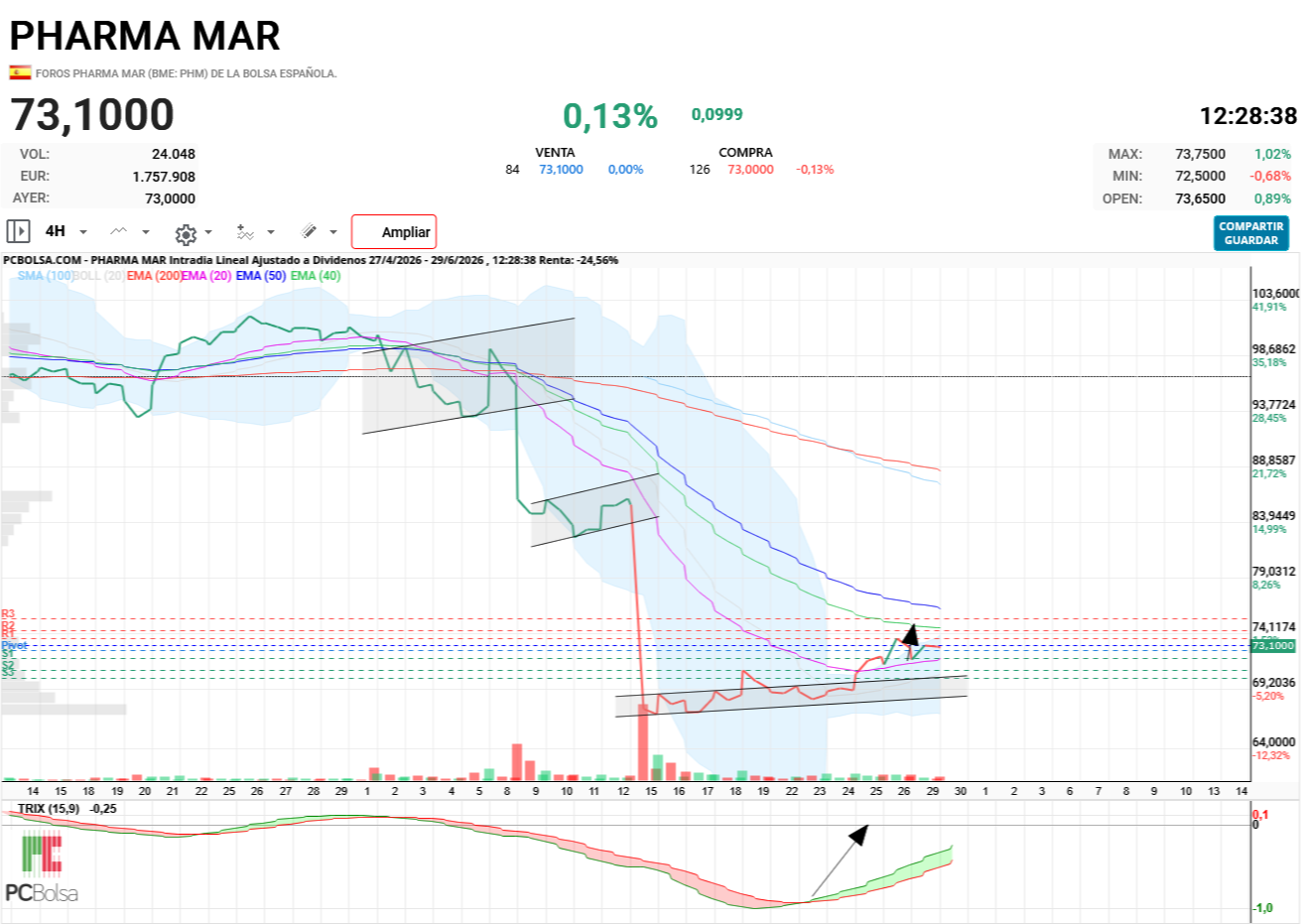Click the MIN value 72,5000
The image size is (1303, 924).
click(x=1201, y=176)
